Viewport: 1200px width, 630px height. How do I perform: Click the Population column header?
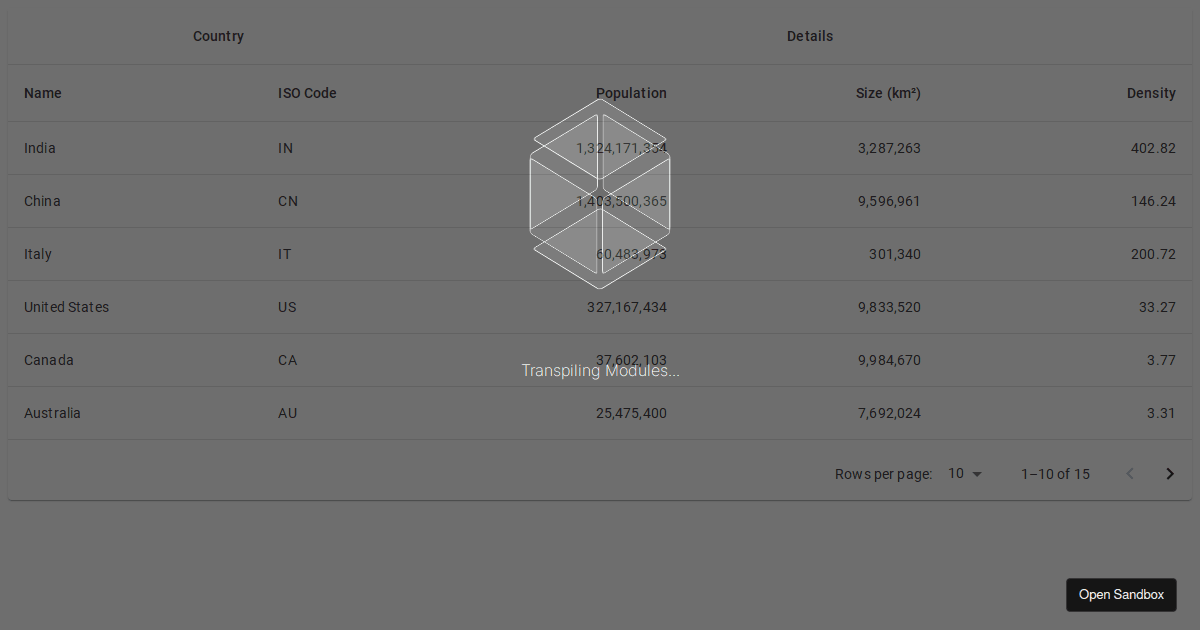(x=631, y=93)
